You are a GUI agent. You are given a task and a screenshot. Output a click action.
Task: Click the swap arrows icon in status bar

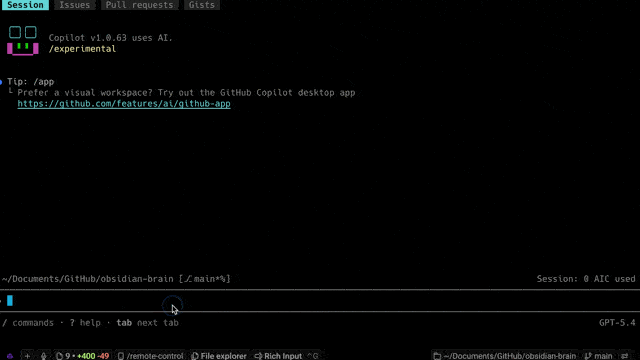tap(625, 356)
